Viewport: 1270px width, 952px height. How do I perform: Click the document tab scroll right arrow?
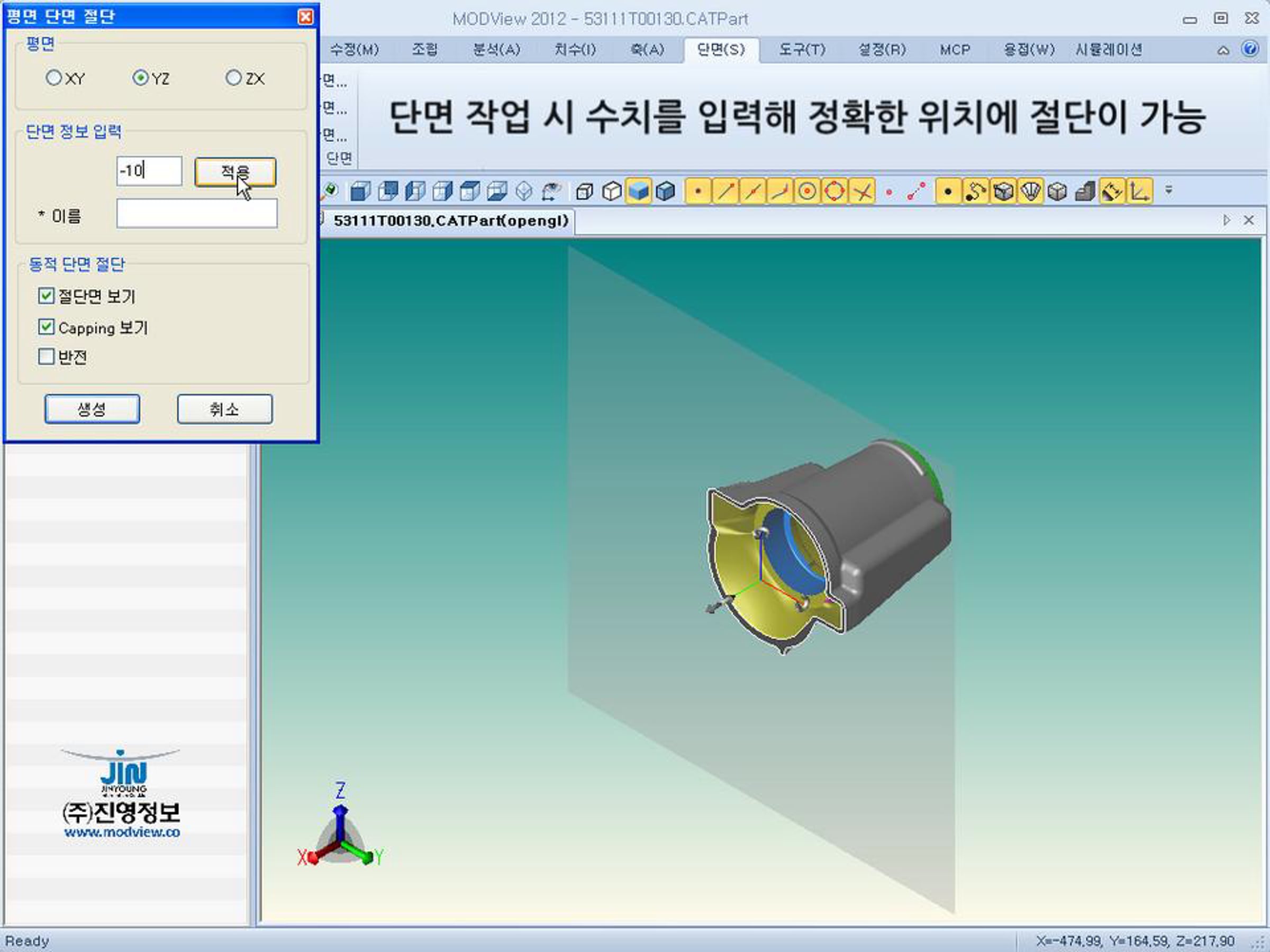pyautogui.click(x=1227, y=221)
